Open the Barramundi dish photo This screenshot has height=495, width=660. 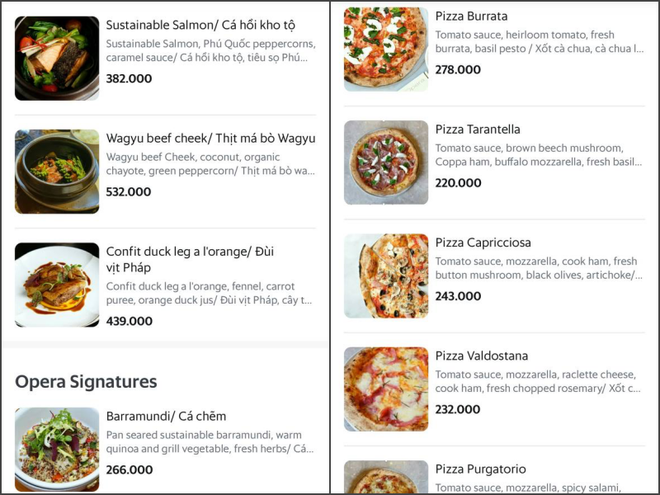(x=57, y=450)
